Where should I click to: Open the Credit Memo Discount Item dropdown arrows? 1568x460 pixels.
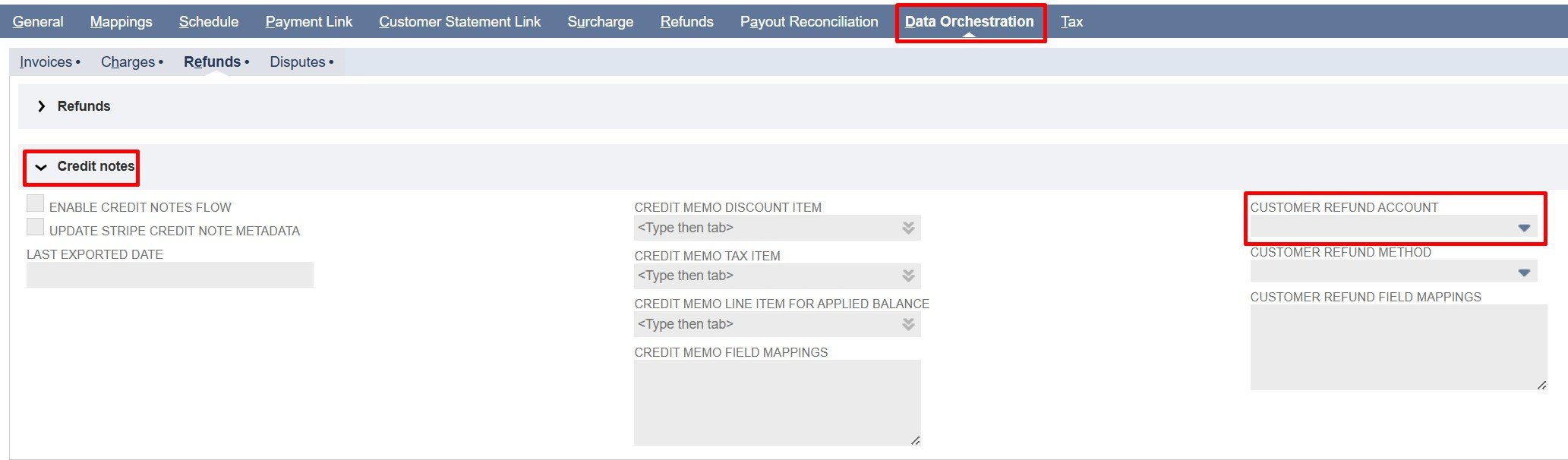907,228
